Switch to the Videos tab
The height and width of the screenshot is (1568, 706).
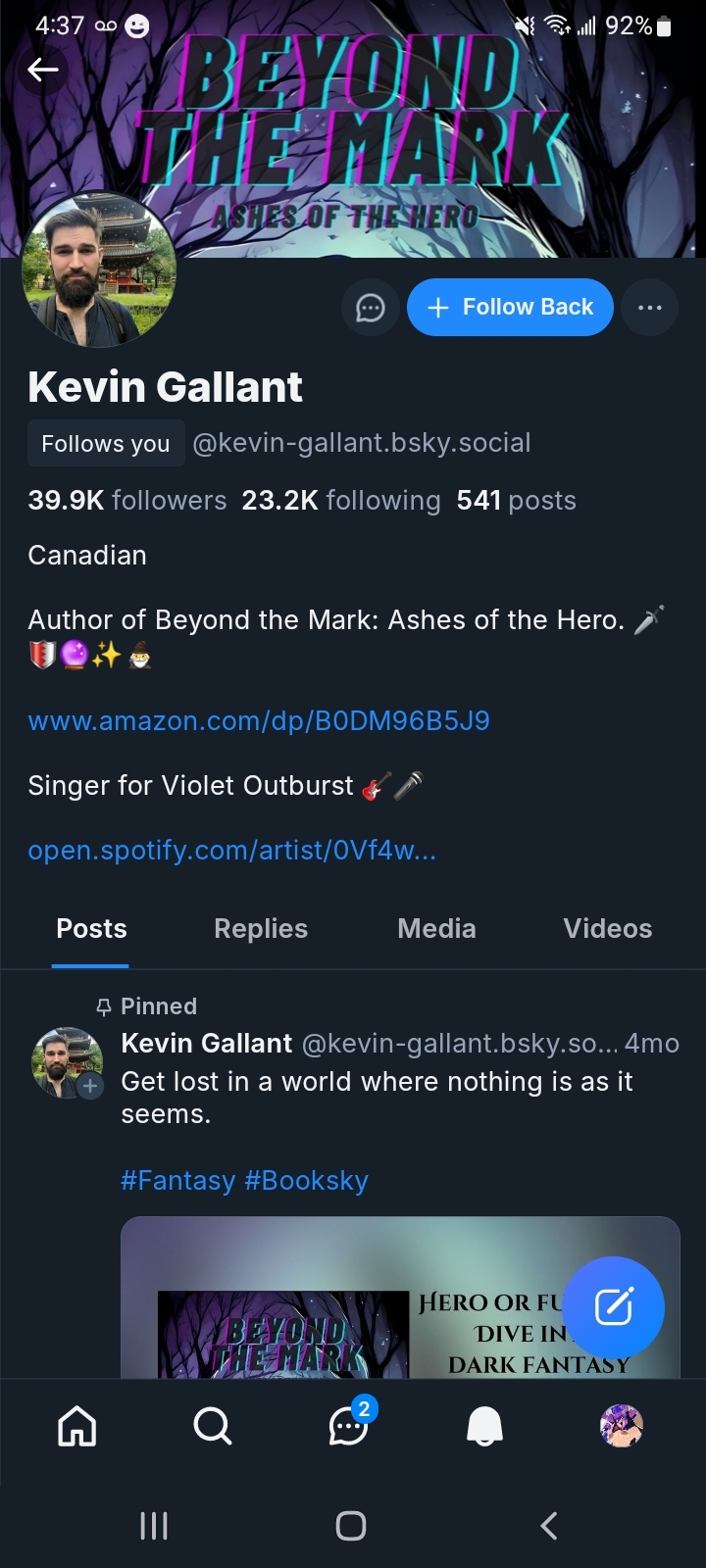tap(607, 929)
